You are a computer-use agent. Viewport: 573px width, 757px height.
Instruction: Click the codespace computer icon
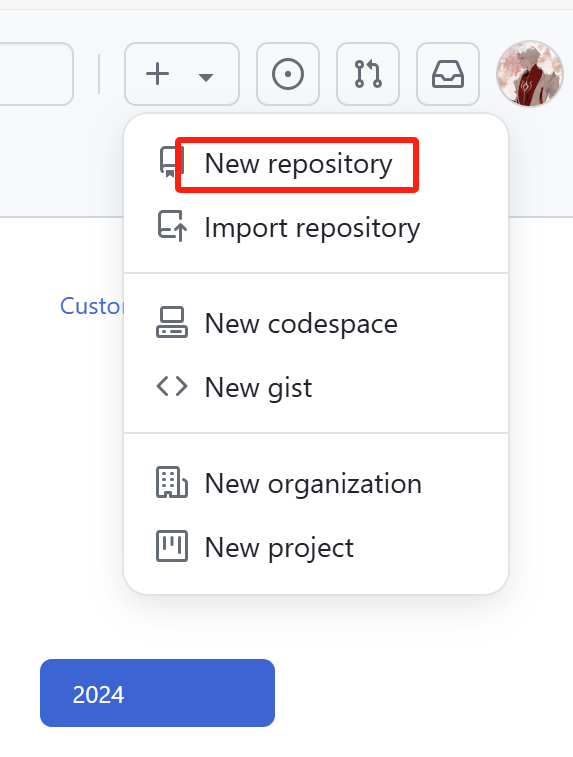[172, 322]
